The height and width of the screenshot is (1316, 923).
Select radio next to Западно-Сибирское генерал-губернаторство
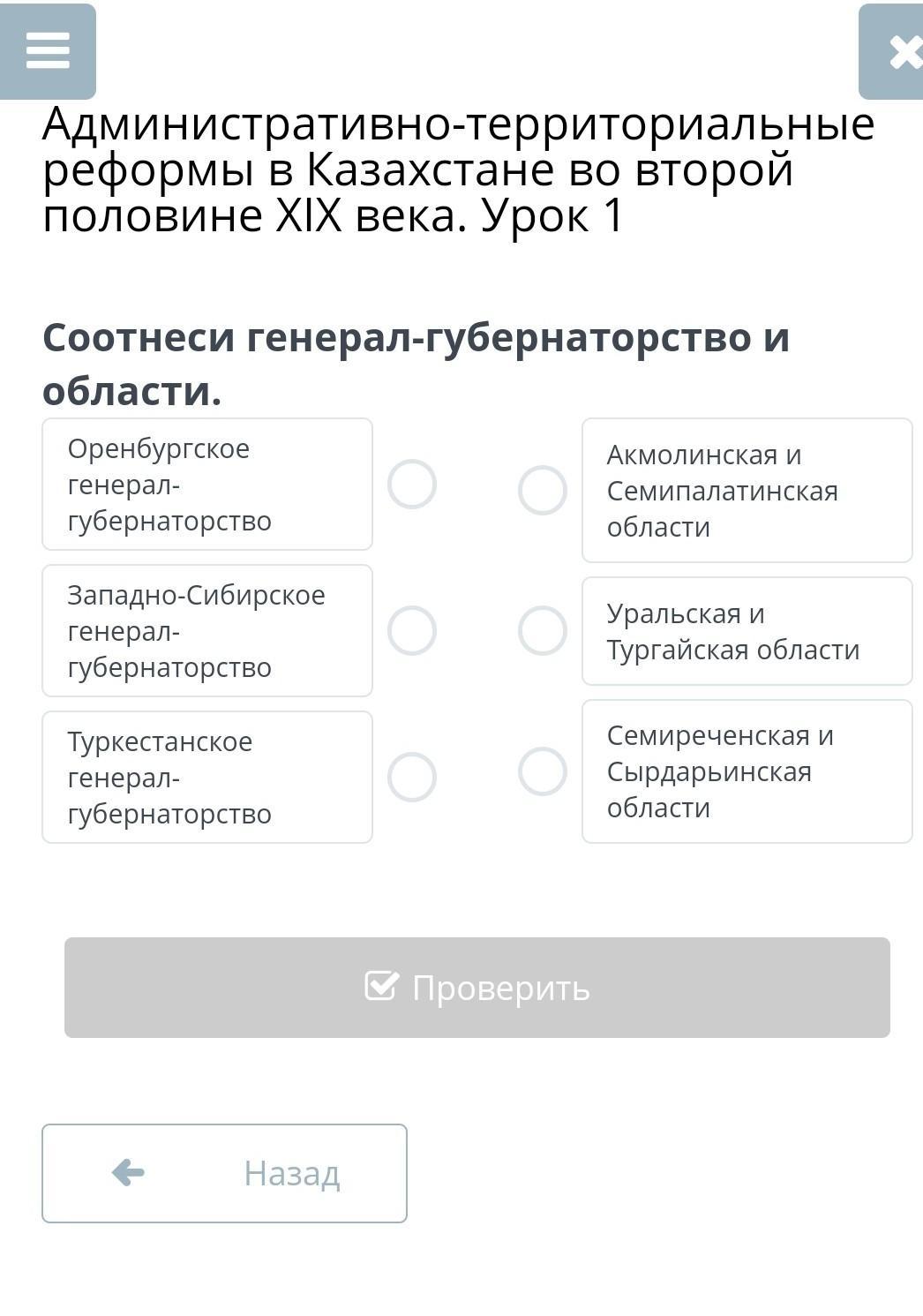coord(412,631)
